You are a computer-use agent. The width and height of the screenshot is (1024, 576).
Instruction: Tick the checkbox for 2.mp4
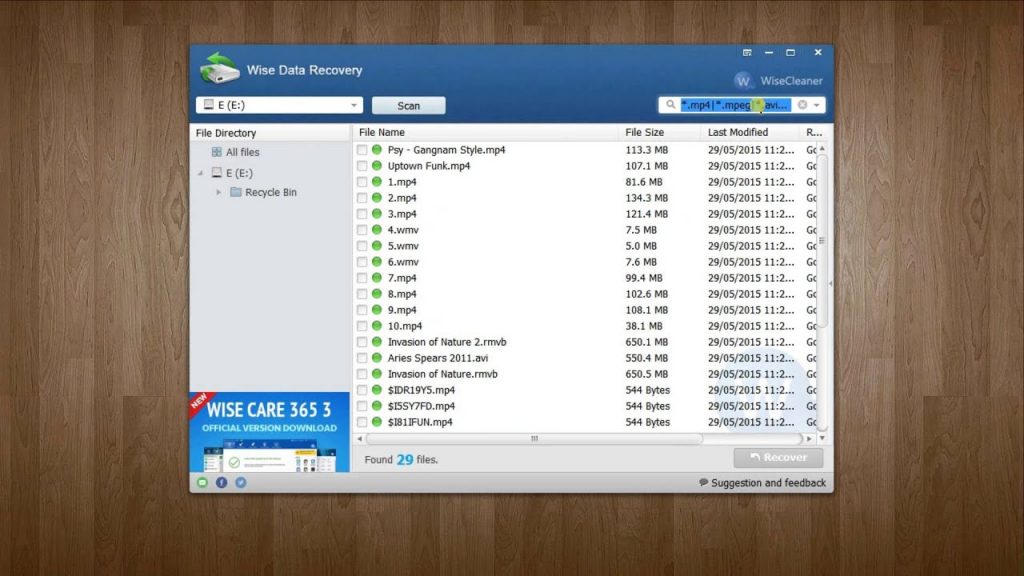pyautogui.click(x=362, y=198)
